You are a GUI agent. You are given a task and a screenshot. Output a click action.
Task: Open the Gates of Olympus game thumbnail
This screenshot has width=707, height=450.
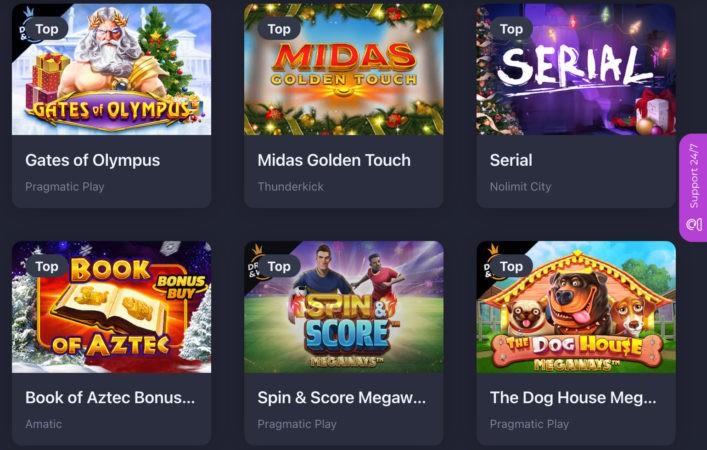[111, 69]
